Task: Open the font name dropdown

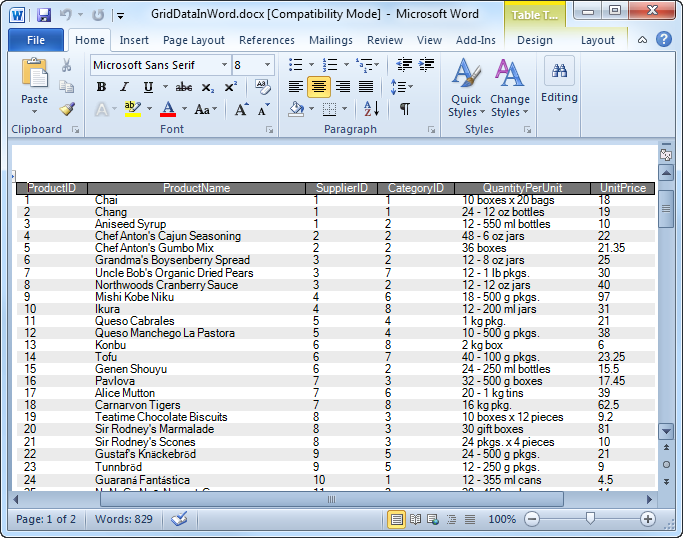Action: (223, 65)
